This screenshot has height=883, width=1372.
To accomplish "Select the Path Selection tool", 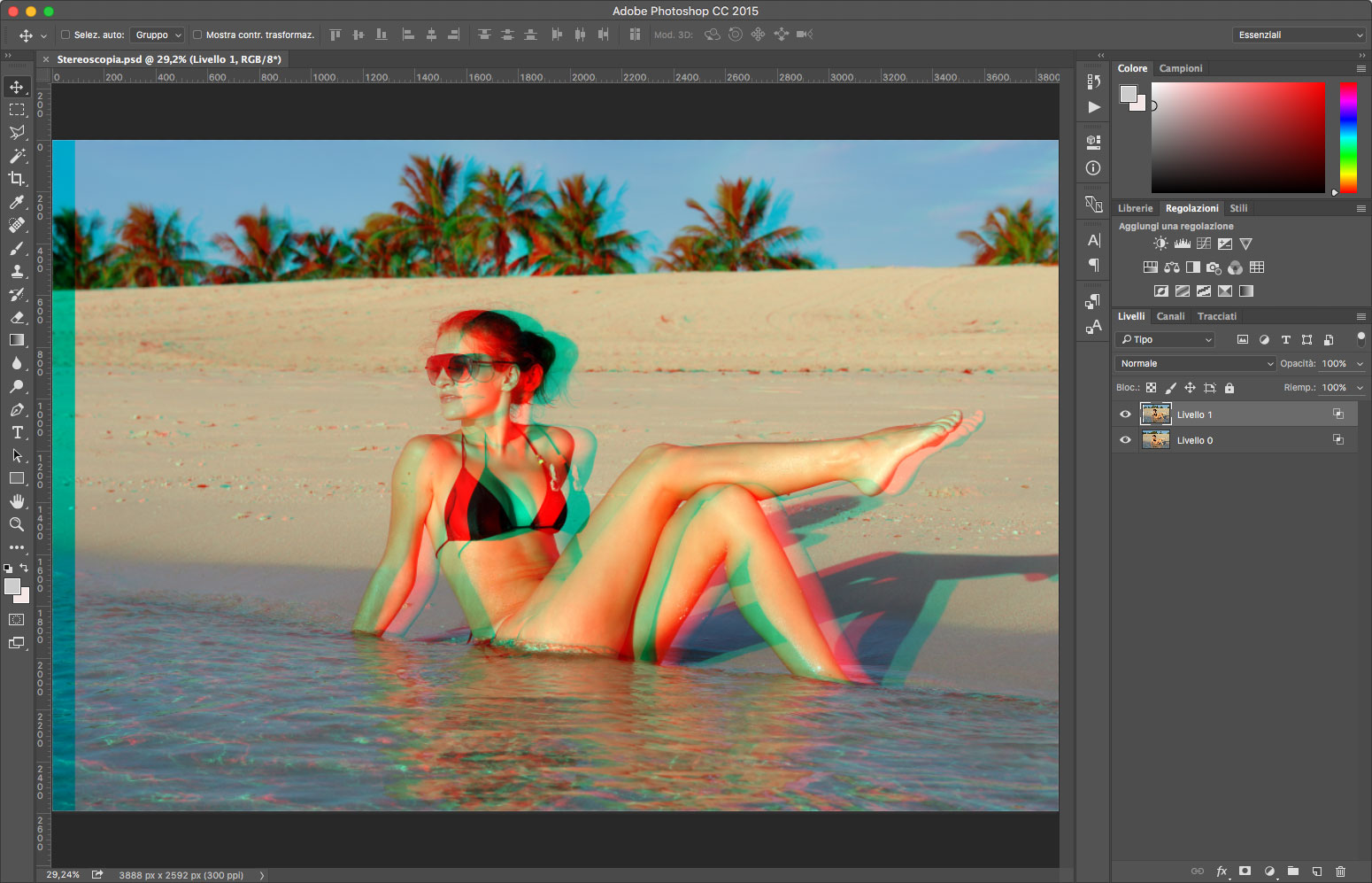I will [x=17, y=455].
